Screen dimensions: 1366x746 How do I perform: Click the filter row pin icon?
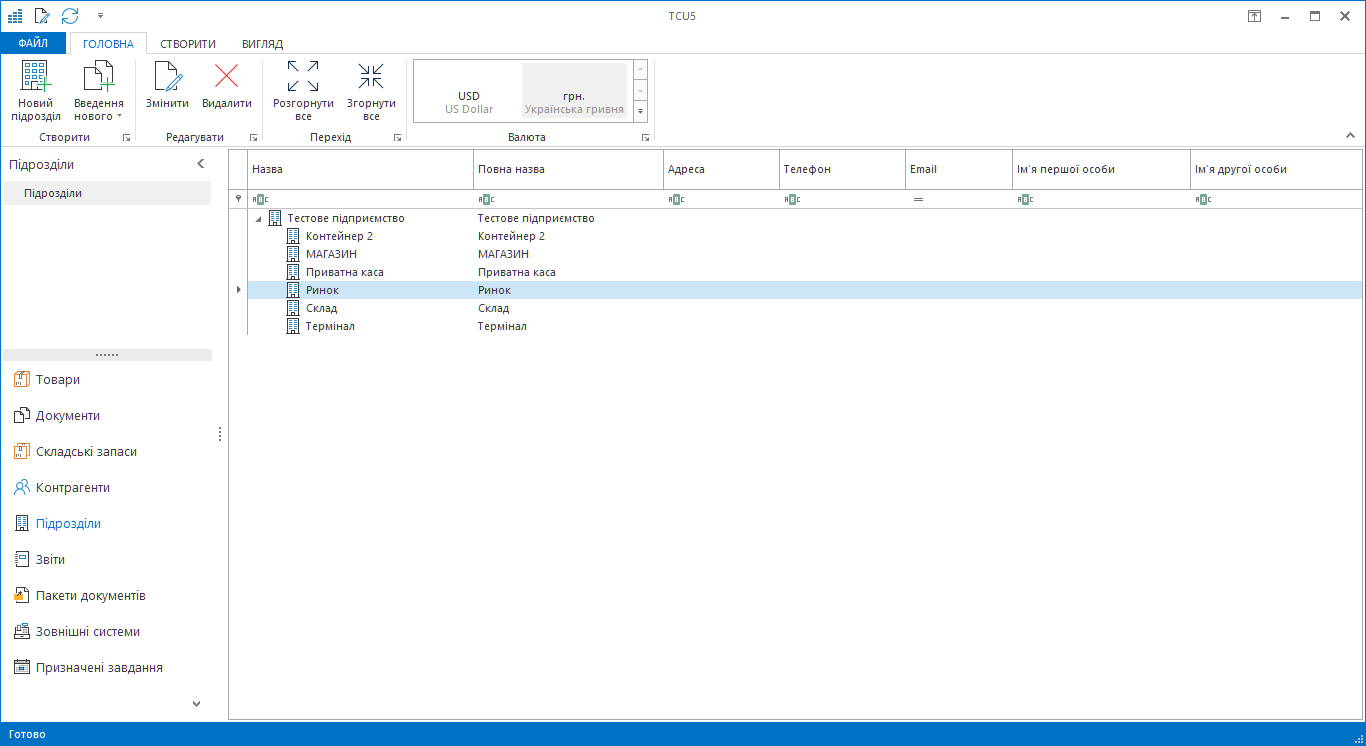[238, 199]
